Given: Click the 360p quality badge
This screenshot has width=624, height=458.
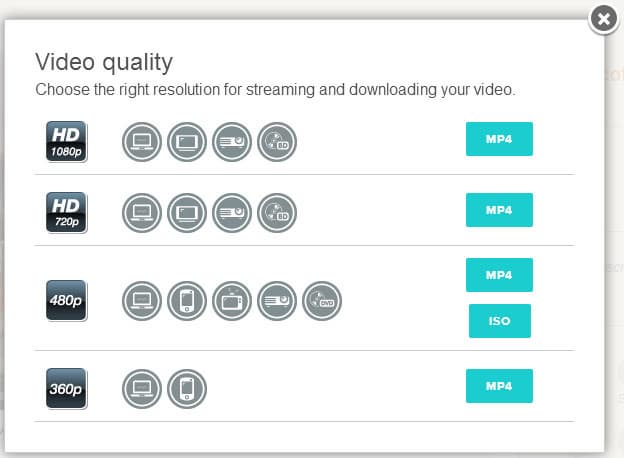Looking at the screenshot, I should [66, 388].
